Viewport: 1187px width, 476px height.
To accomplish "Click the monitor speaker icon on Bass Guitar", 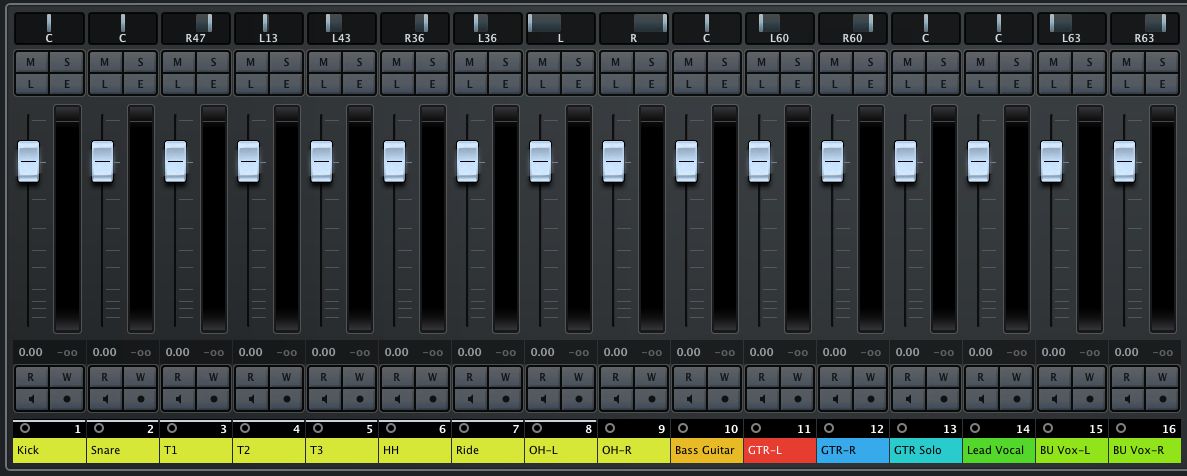I will (x=688, y=397).
